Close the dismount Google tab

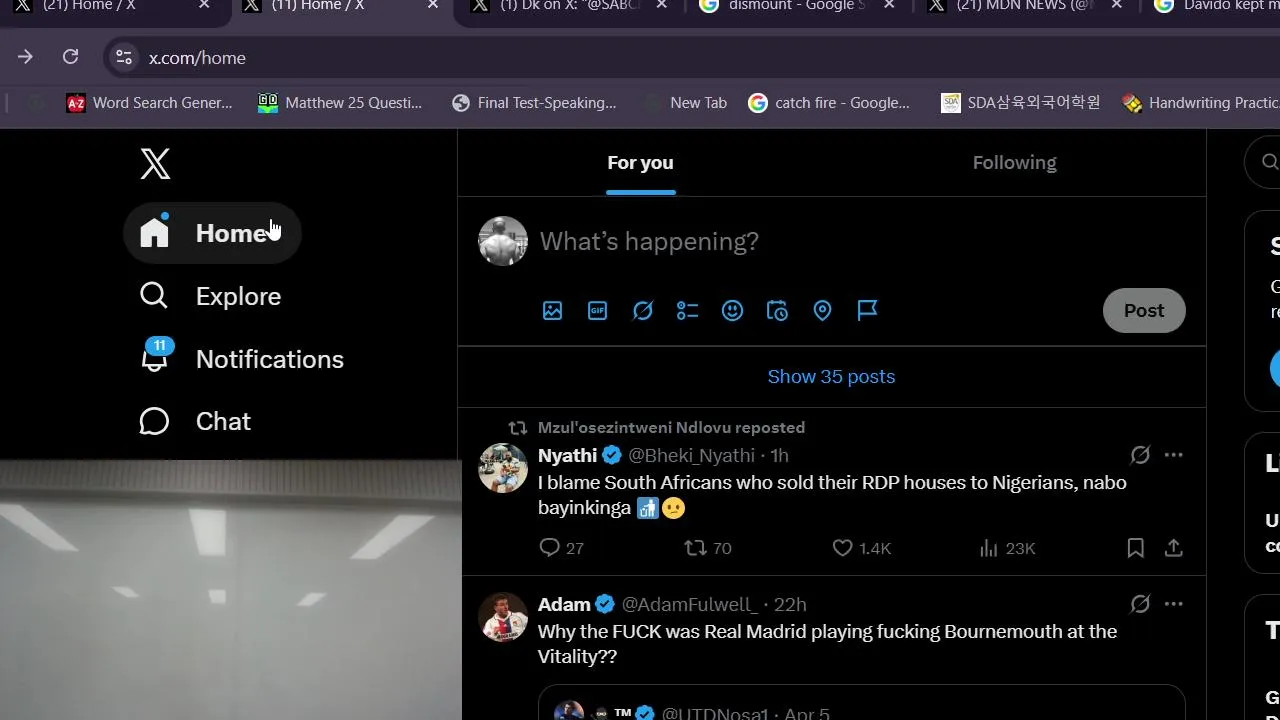[x=889, y=5]
